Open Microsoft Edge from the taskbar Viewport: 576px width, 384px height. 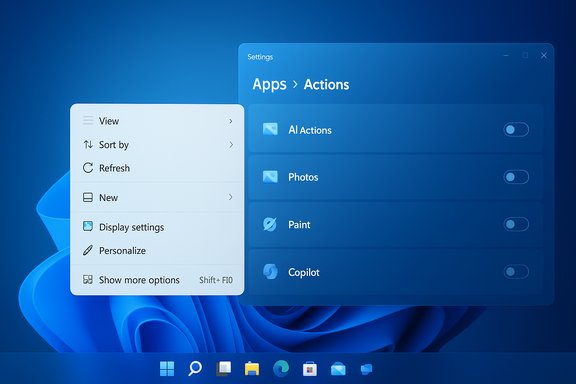281,369
